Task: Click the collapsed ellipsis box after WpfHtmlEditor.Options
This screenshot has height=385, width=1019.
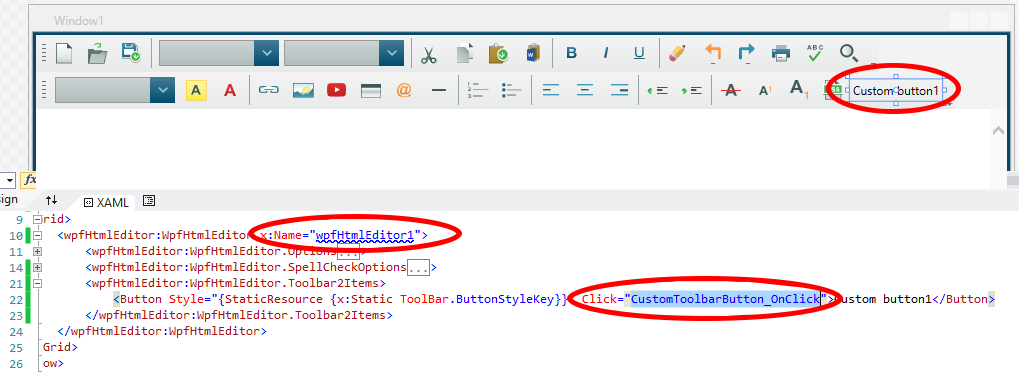Action: coord(348,251)
